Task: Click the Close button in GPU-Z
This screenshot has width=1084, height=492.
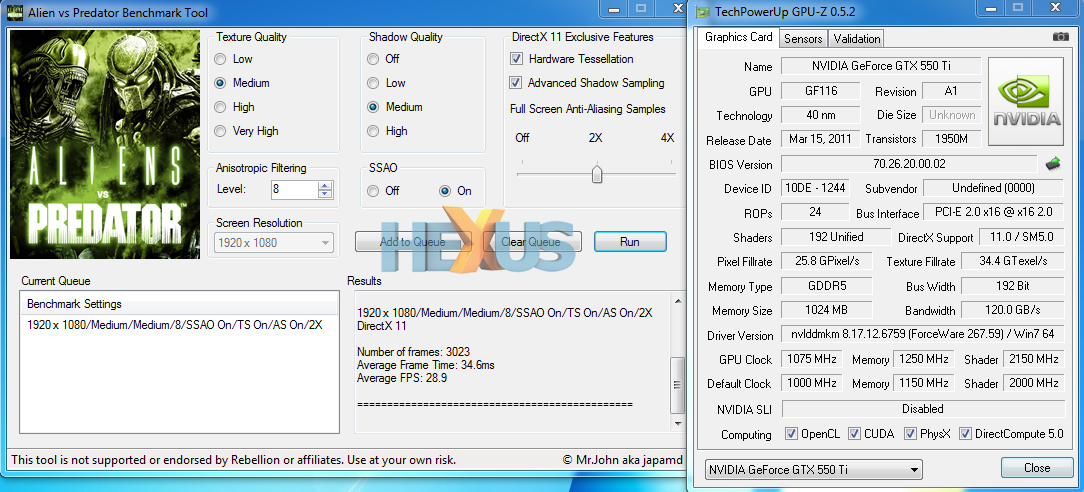Action: [x=1037, y=468]
